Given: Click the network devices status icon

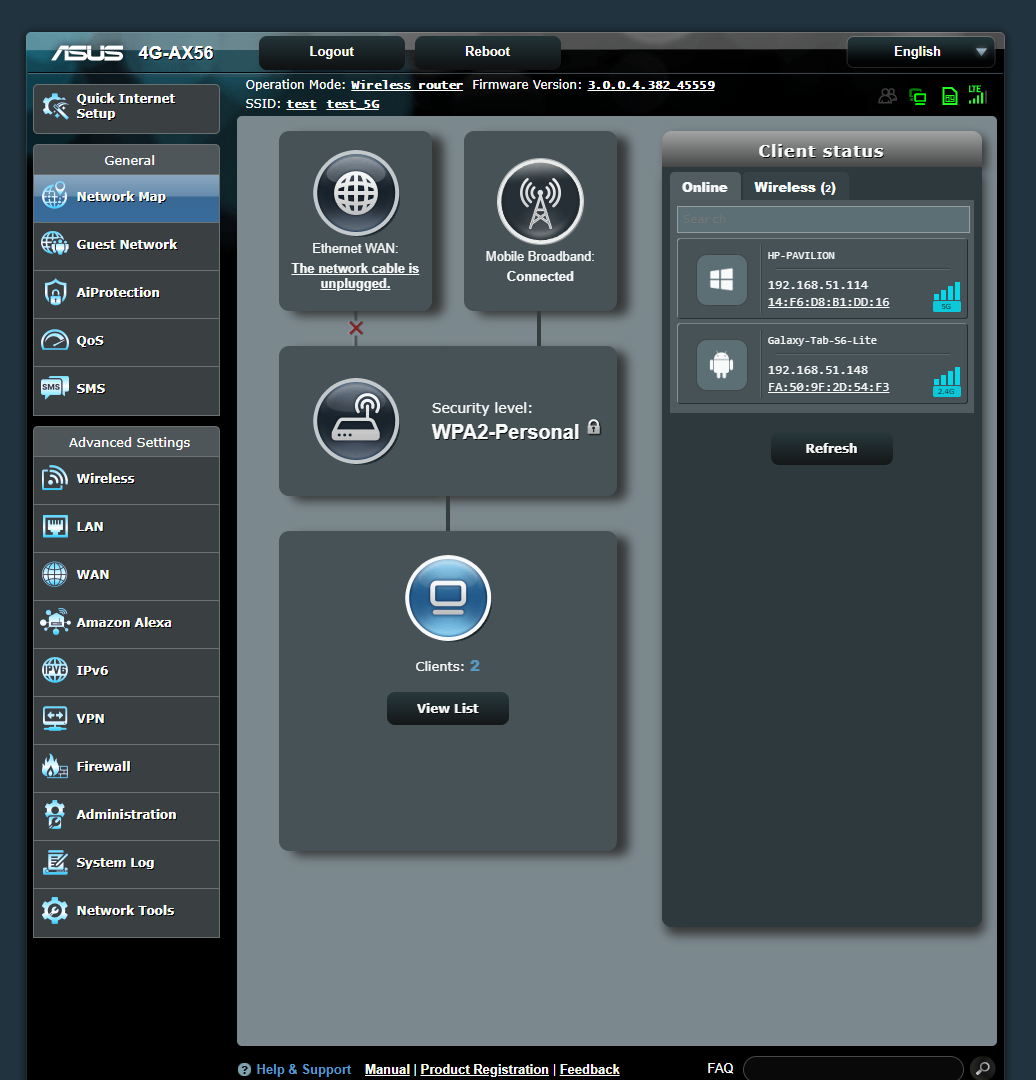Looking at the screenshot, I should [x=918, y=96].
